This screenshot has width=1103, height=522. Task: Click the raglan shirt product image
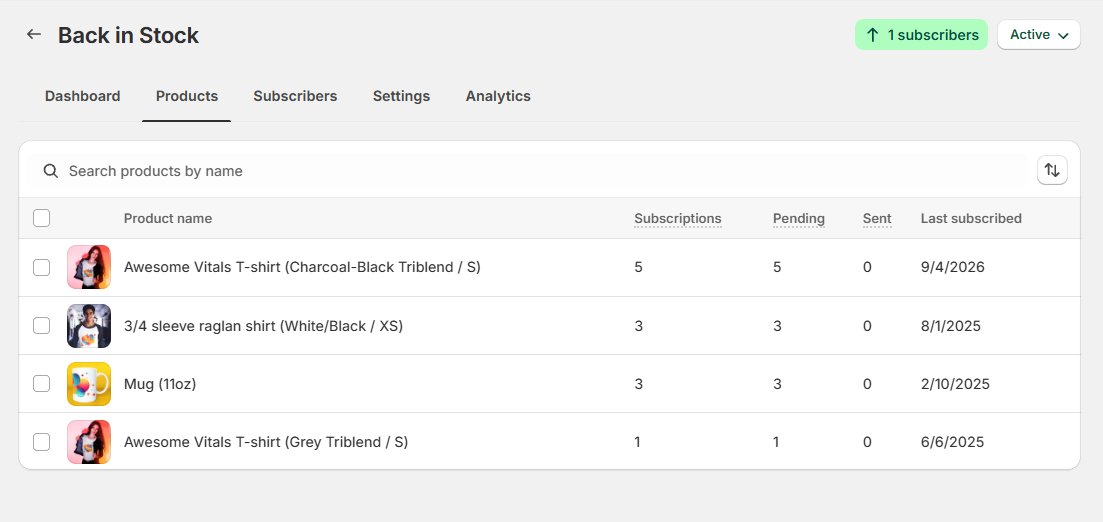(89, 326)
